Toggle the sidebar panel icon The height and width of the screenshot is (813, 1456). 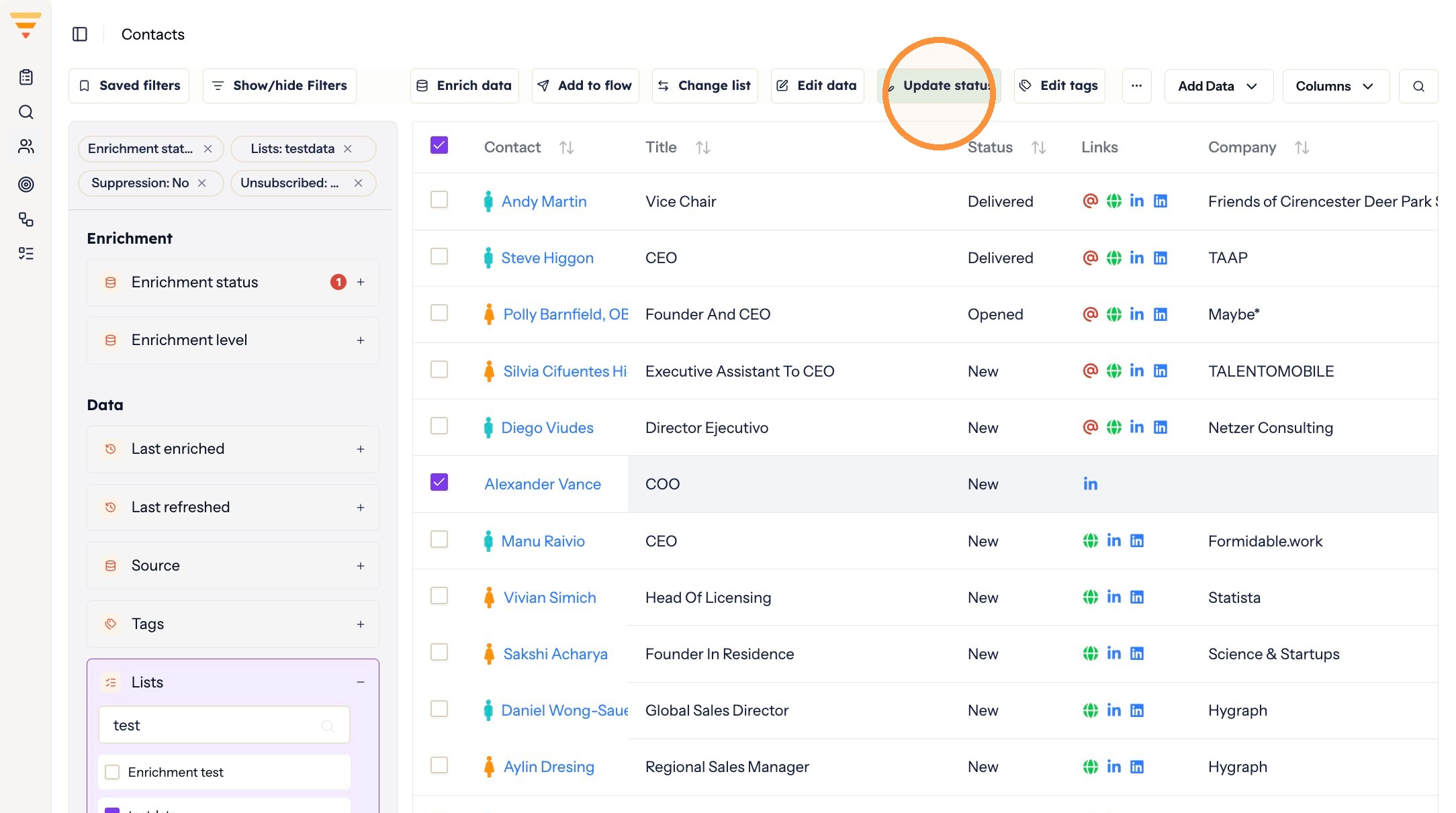pyautogui.click(x=80, y=34)
